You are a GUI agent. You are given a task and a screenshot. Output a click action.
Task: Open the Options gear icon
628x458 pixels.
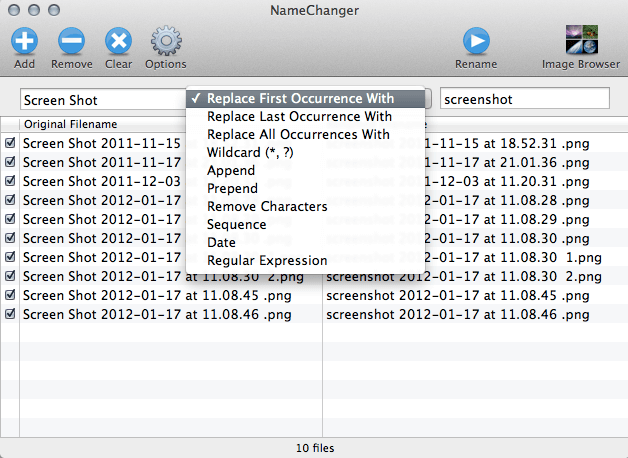click(x=166, y=42)
